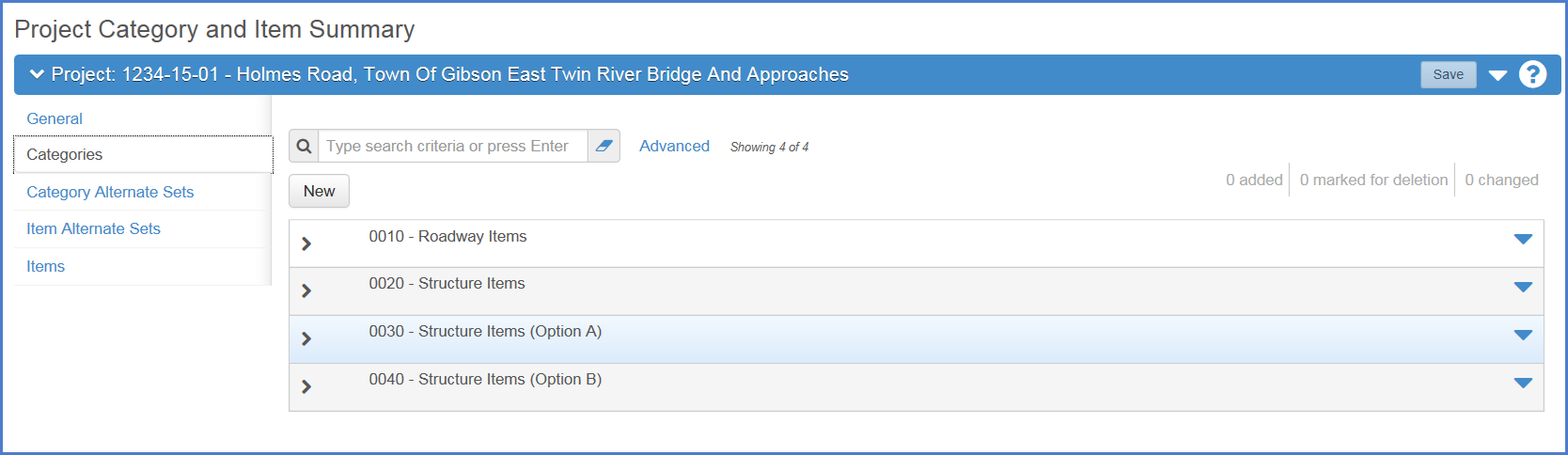Click the Save button
Image resolution: width=1568 pixels, height=455 pixels.
pos(1448,74)
